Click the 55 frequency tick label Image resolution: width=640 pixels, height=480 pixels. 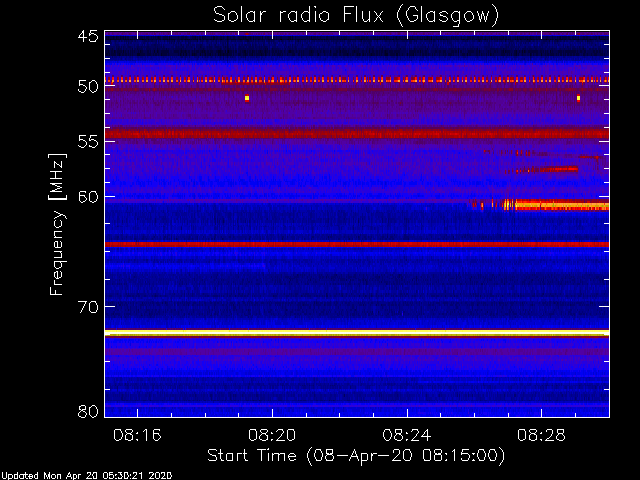(88, 142)
